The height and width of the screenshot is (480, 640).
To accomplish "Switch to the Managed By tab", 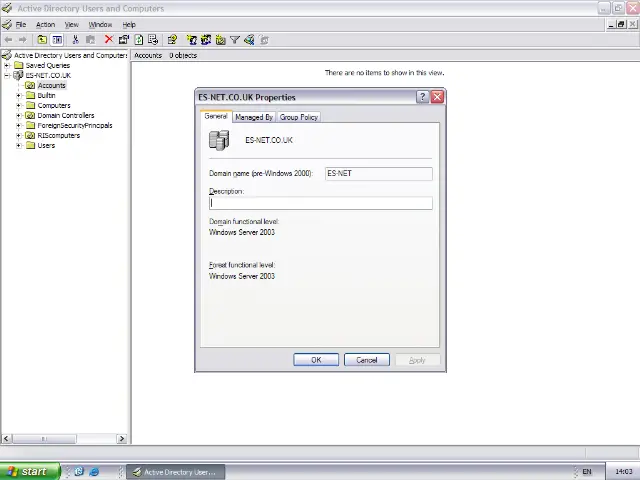I will tap(254, 117).
